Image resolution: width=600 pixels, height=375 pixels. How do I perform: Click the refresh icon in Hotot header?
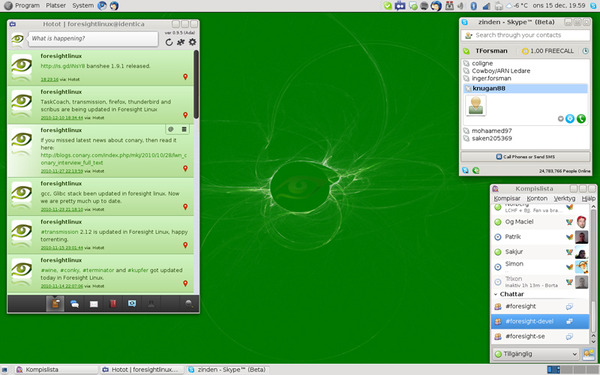[x=169, y=42]
